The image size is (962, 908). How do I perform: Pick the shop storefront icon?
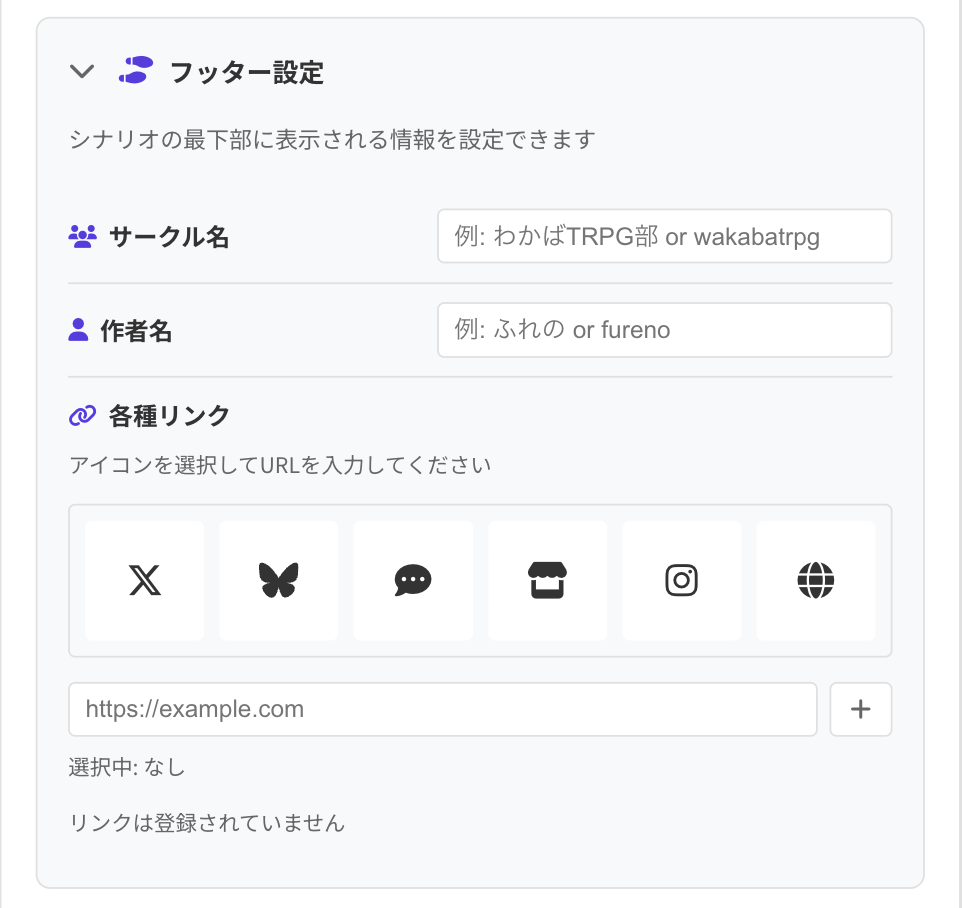pos(547,580)
